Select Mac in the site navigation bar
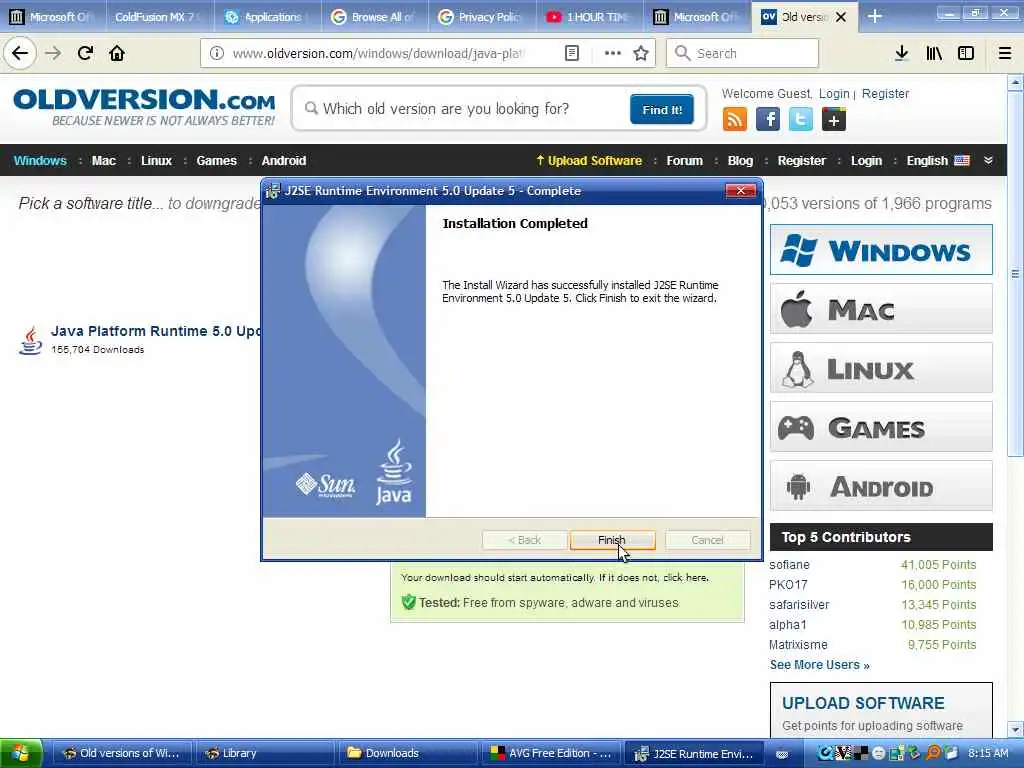1024x768 pixels. (x=104, y=161)
